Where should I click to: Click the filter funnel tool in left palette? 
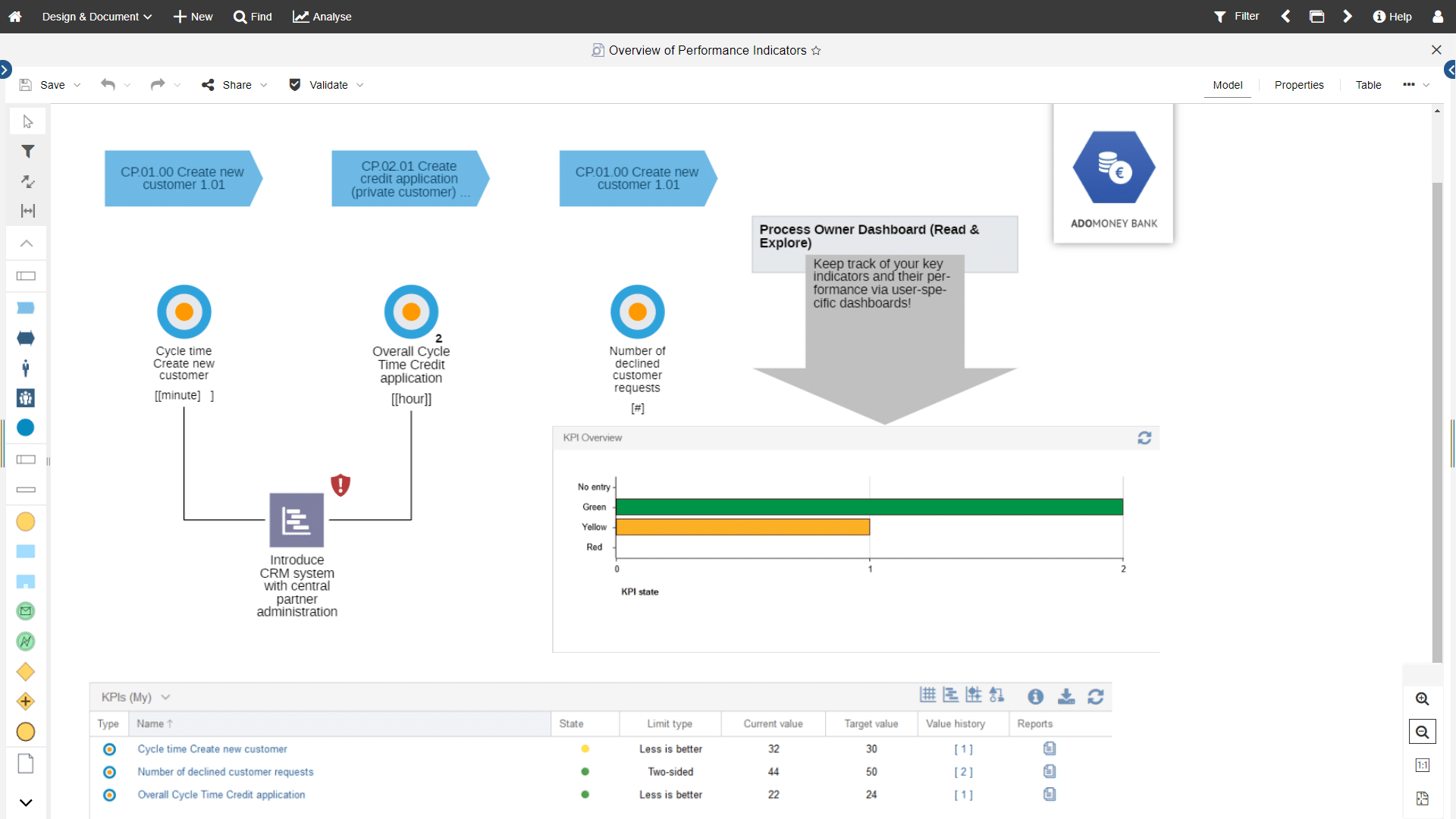click(27, 152)
